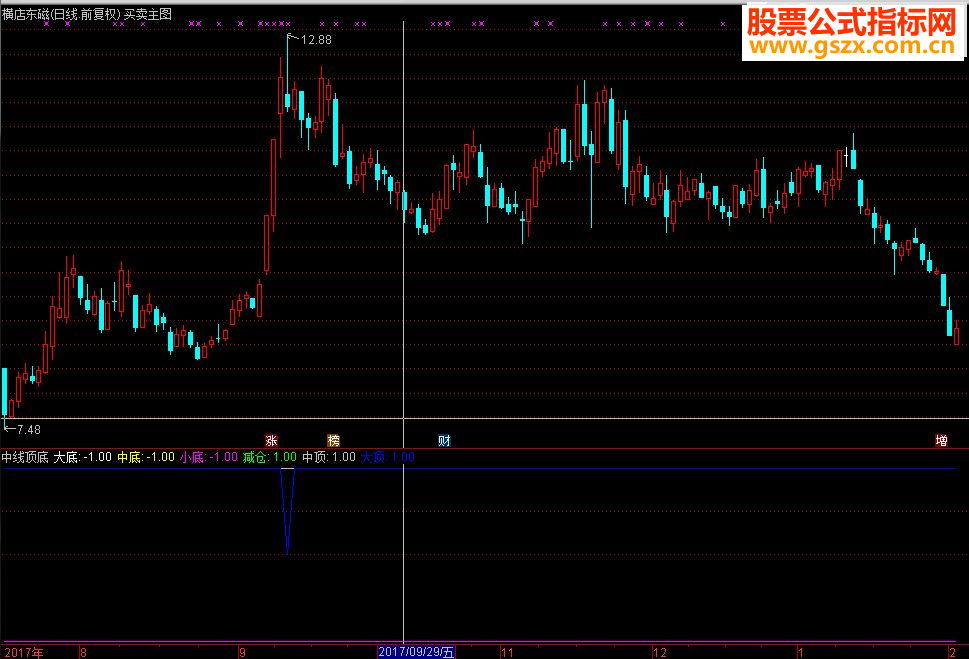Click the red 涨 info marker
Screen dimensions: 969x659
tap(271, 441)
